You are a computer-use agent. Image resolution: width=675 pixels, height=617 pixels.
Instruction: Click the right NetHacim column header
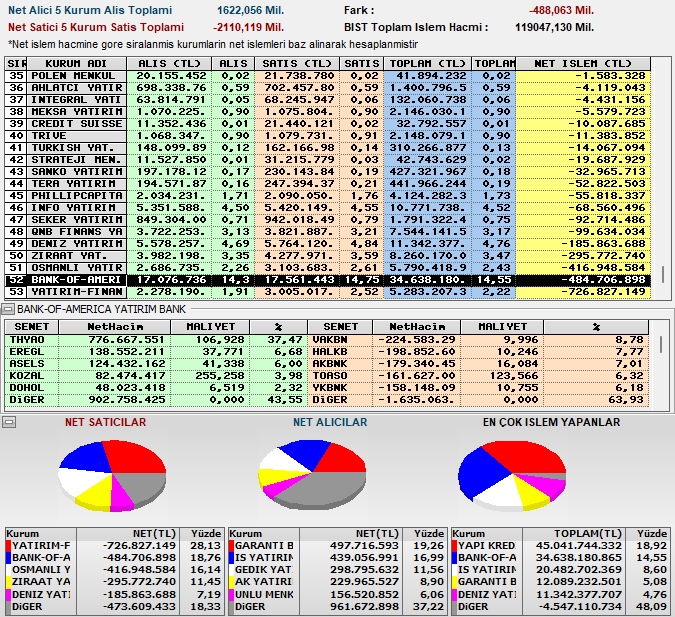pos(416,327)
